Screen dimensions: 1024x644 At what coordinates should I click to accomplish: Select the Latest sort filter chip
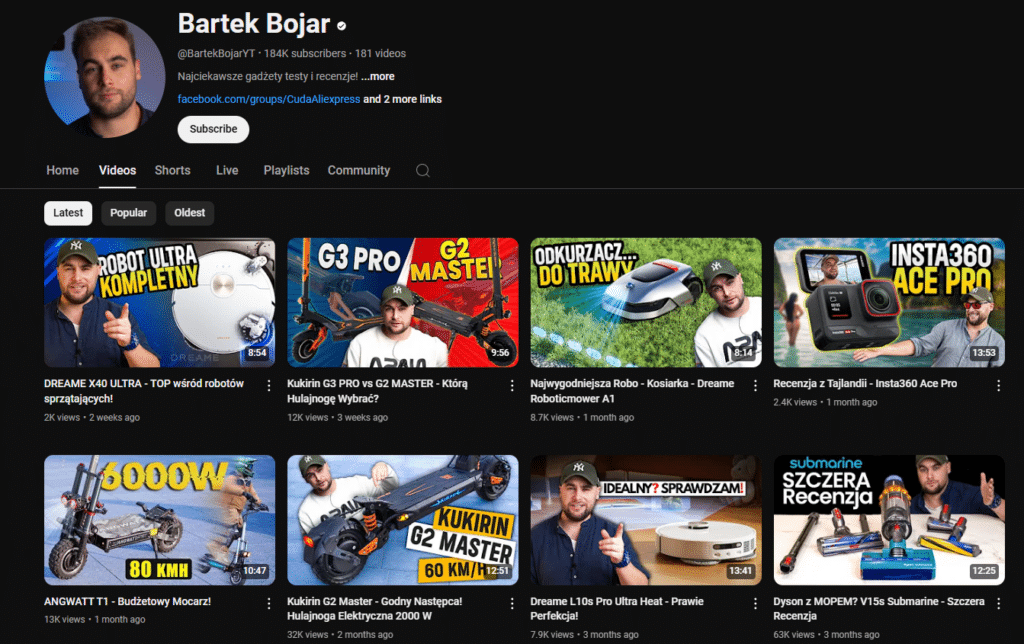pyautogui.click(x=68, y=213)
